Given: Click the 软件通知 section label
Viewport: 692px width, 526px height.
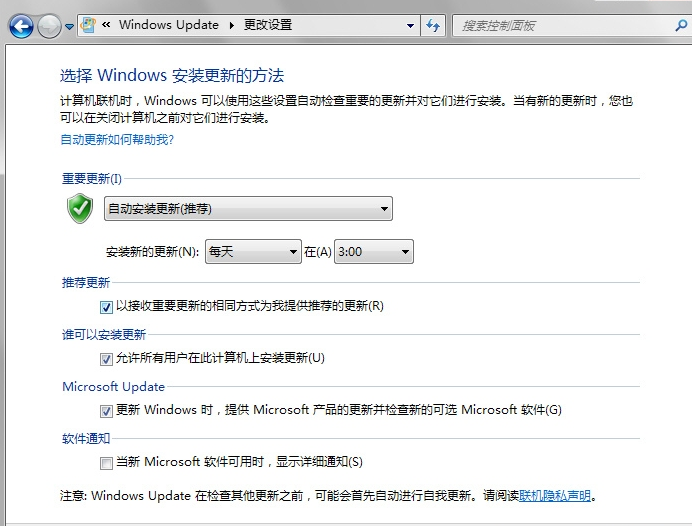Looking at the screenshot, I should 86,439.
